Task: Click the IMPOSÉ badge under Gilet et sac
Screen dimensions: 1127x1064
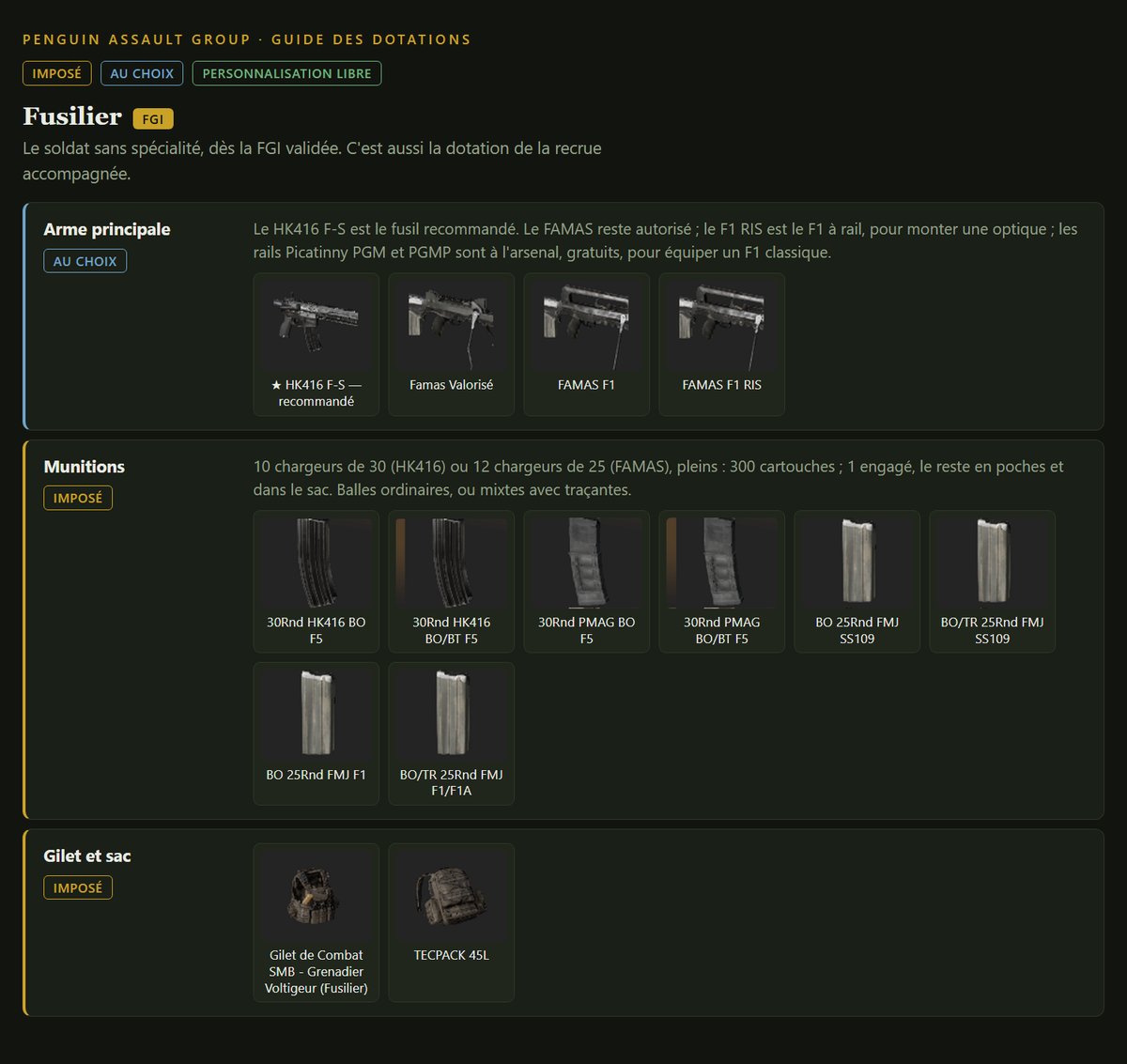Action: click(78, 887)
